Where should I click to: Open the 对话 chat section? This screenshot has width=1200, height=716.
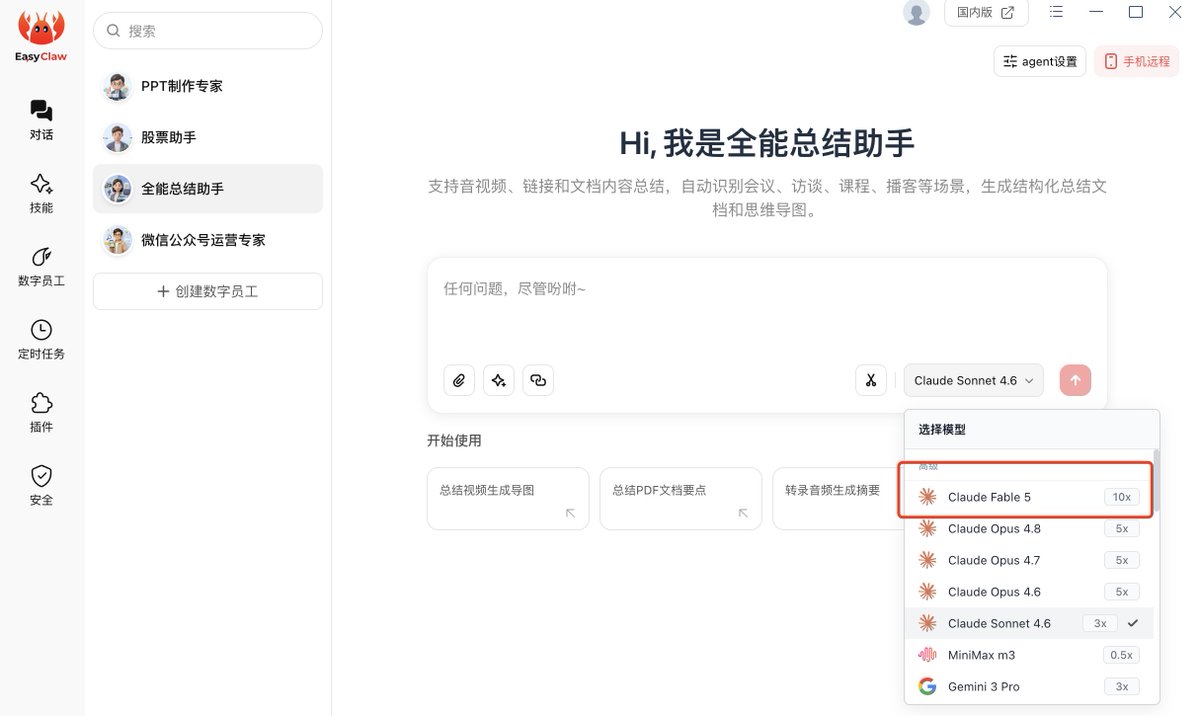(41, 120)
